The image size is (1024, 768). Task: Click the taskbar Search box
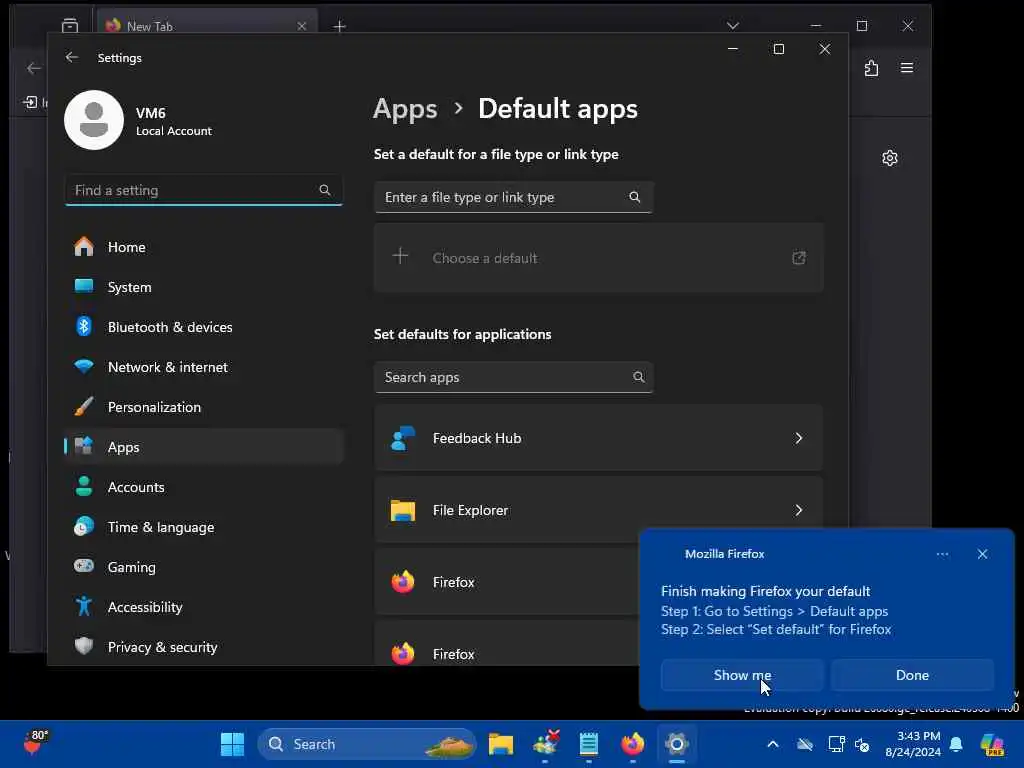point(367,744)
